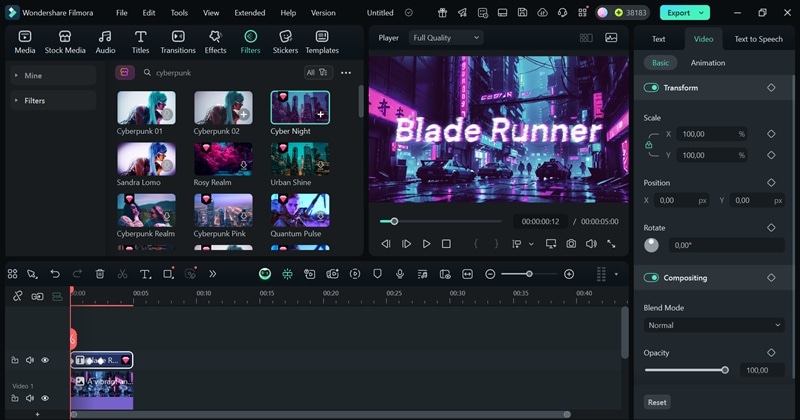Zoom out timeline with minus icon
Screen dimensions: 800x420
(x=490, y=274)
